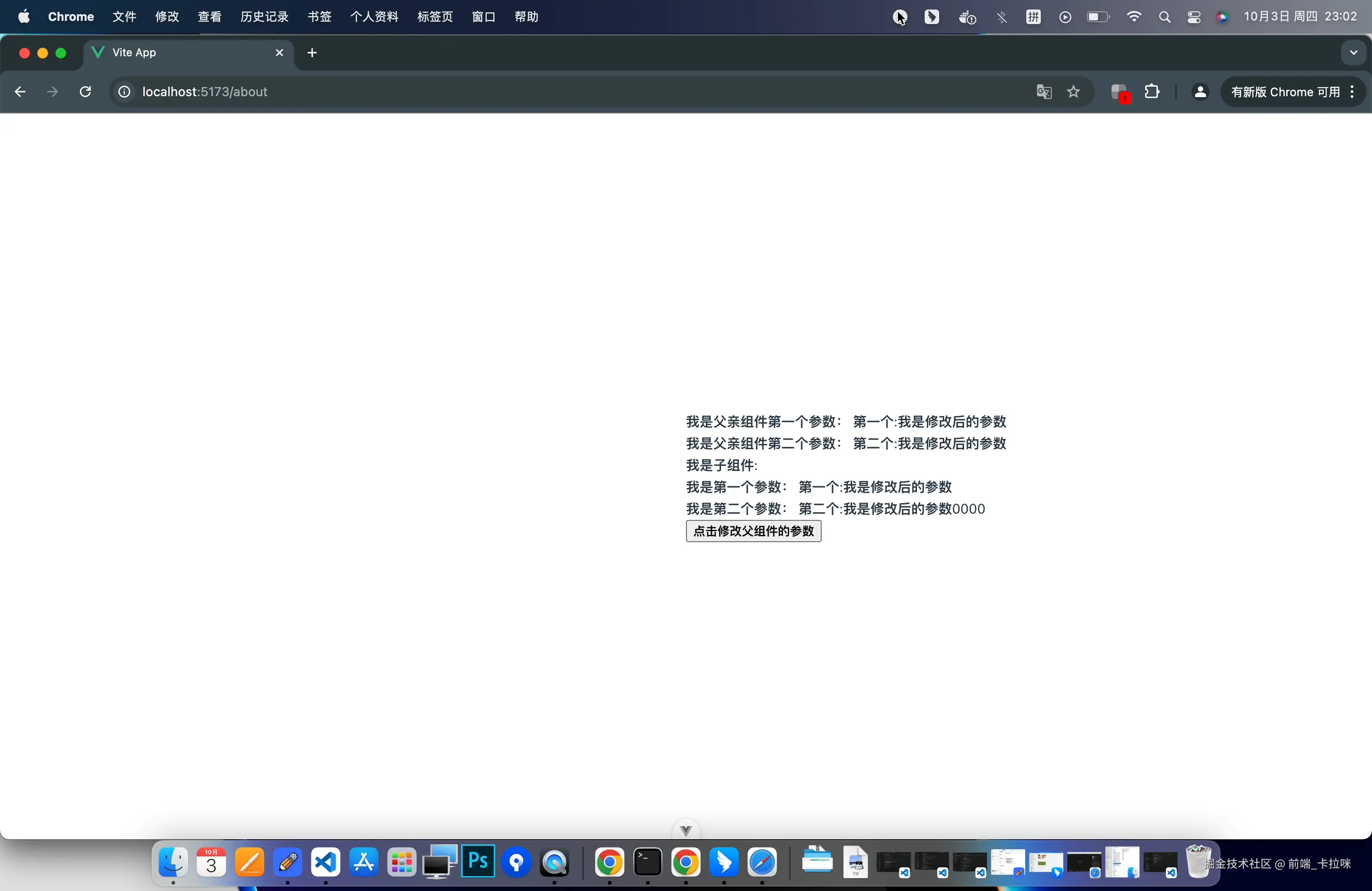Launch Photoshop from the Dock

tap(478, 862)
